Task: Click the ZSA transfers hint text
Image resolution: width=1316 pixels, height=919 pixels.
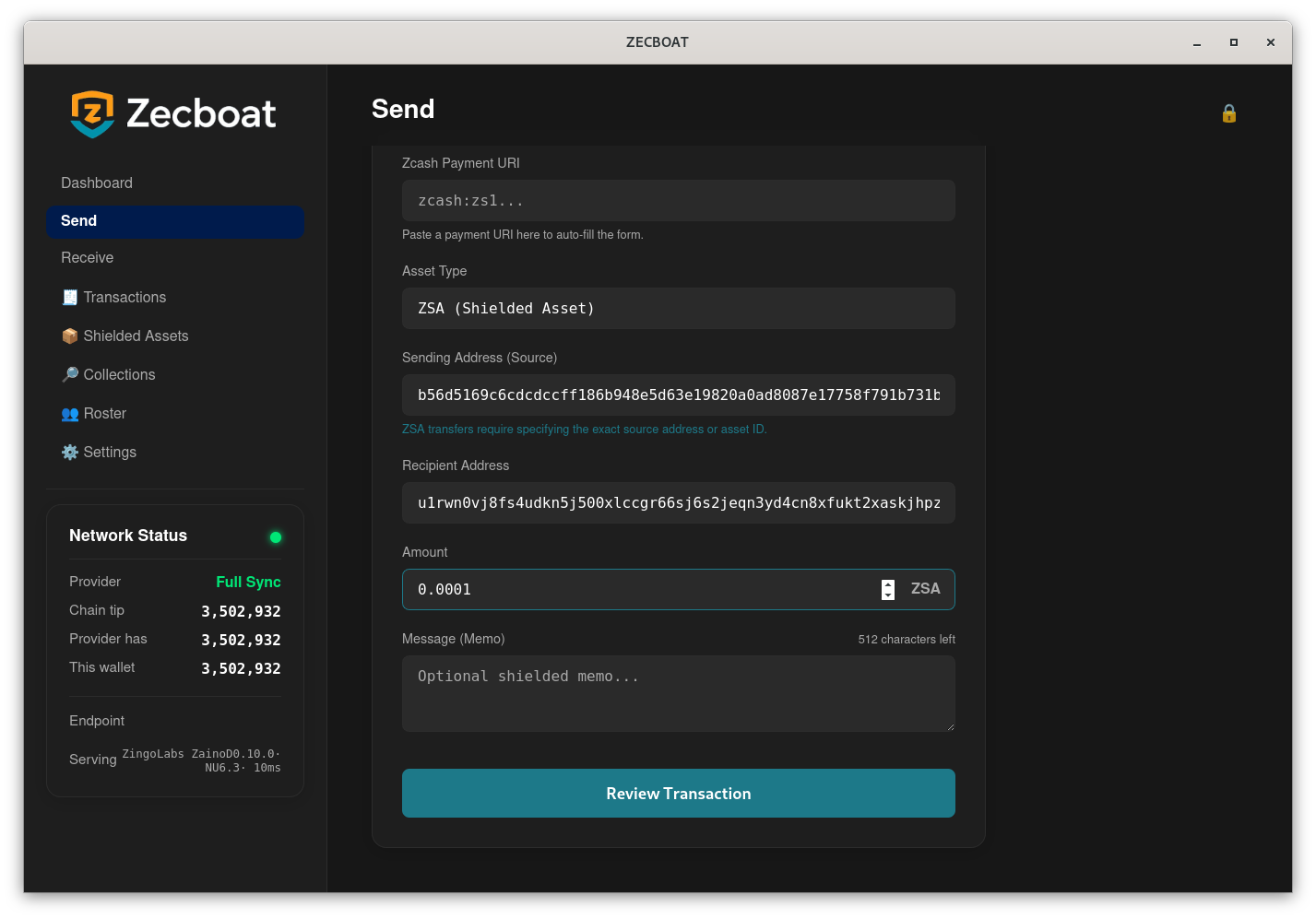Action: [x=585, y=430]
